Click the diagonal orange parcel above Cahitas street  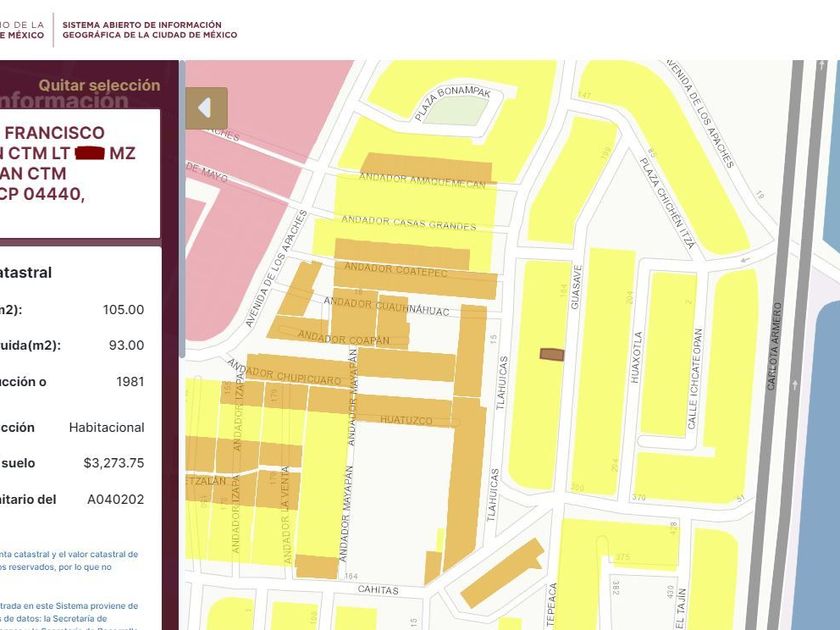point(500,575)
